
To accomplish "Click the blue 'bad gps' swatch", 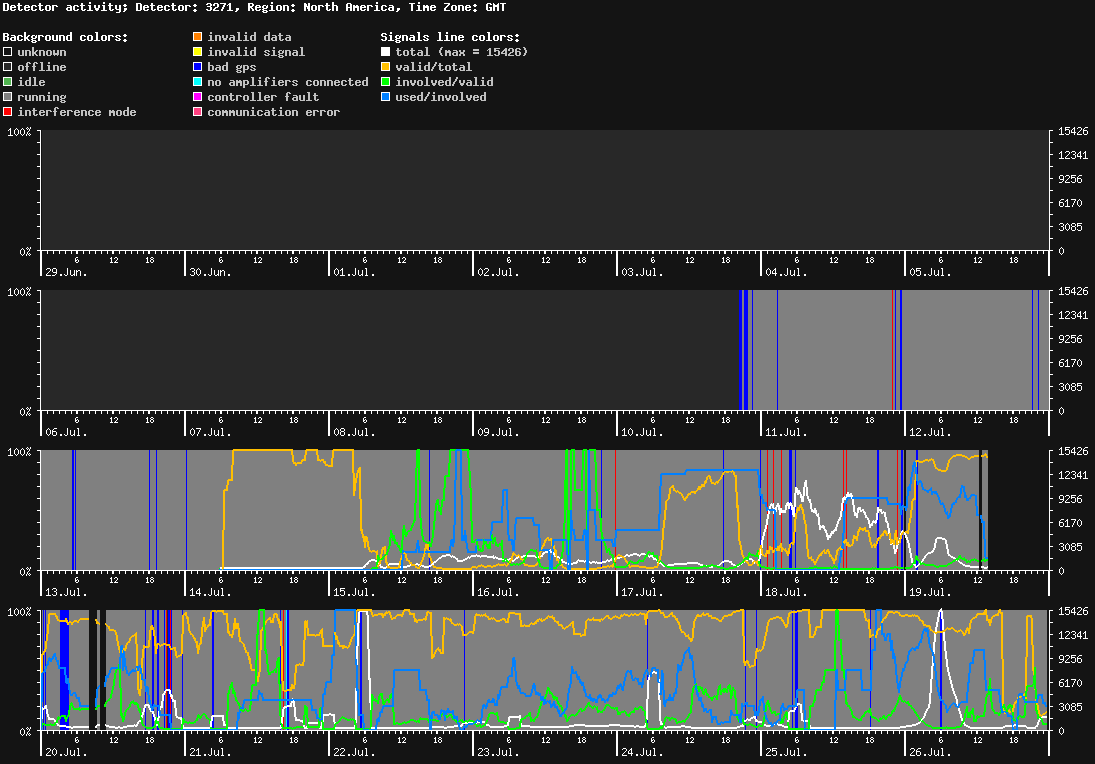I will pyautogui.click(x=198, y=66).
